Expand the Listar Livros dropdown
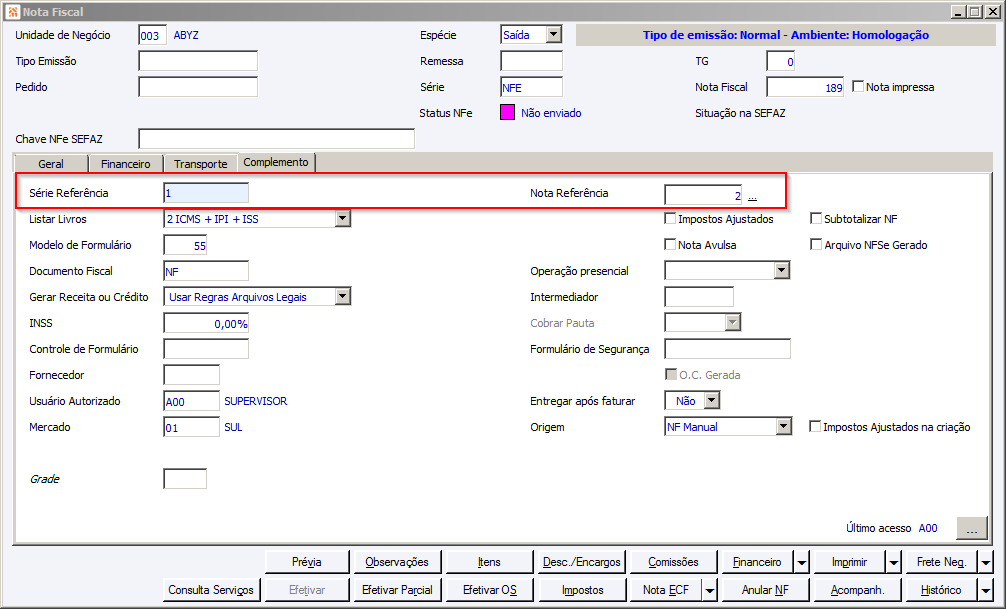Image resolution: width=1006 pixels, height=609 pixels. pos(343,219)
